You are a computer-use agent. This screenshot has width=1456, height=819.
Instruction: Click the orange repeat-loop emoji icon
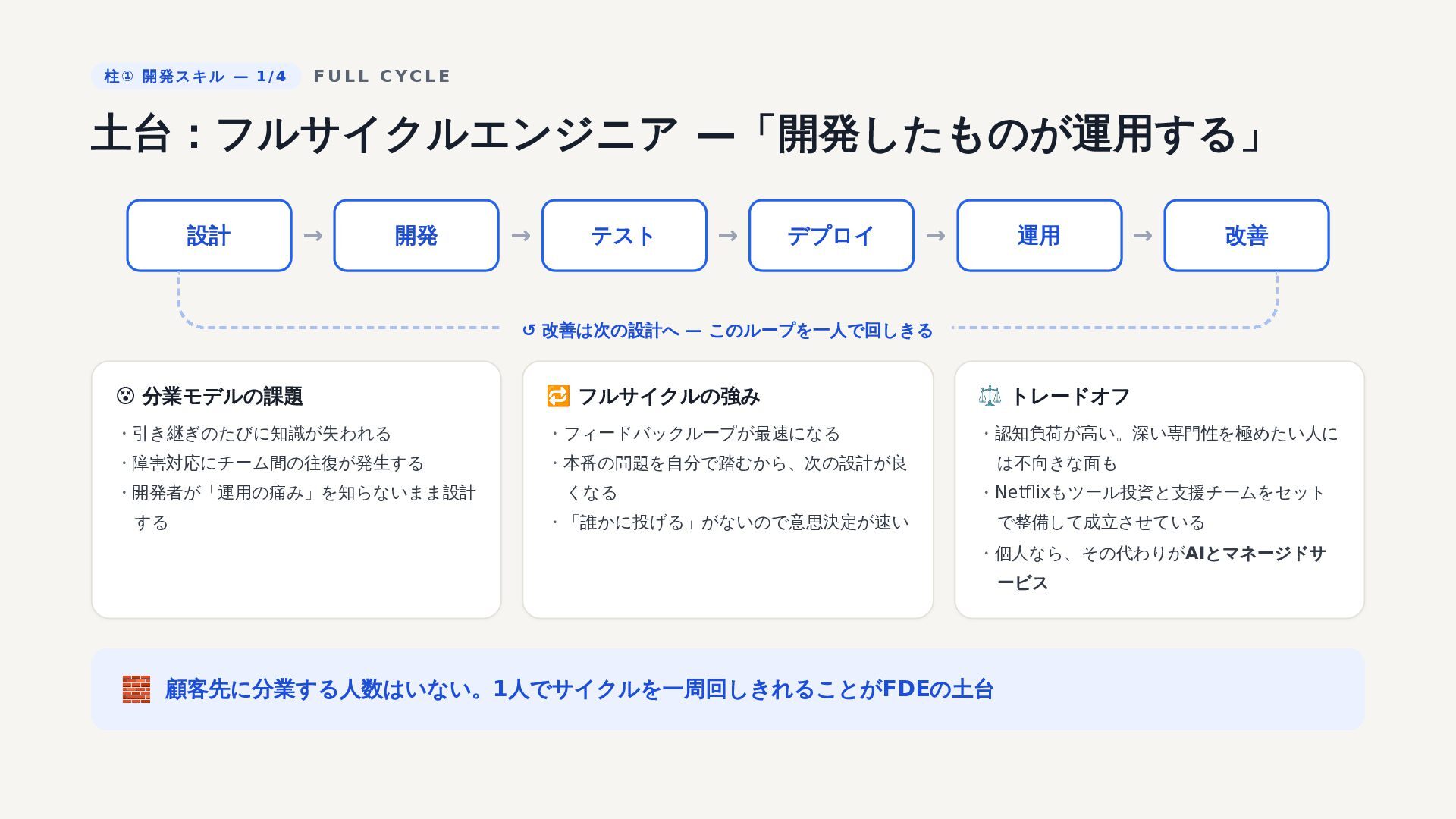(x=558, y=396)
